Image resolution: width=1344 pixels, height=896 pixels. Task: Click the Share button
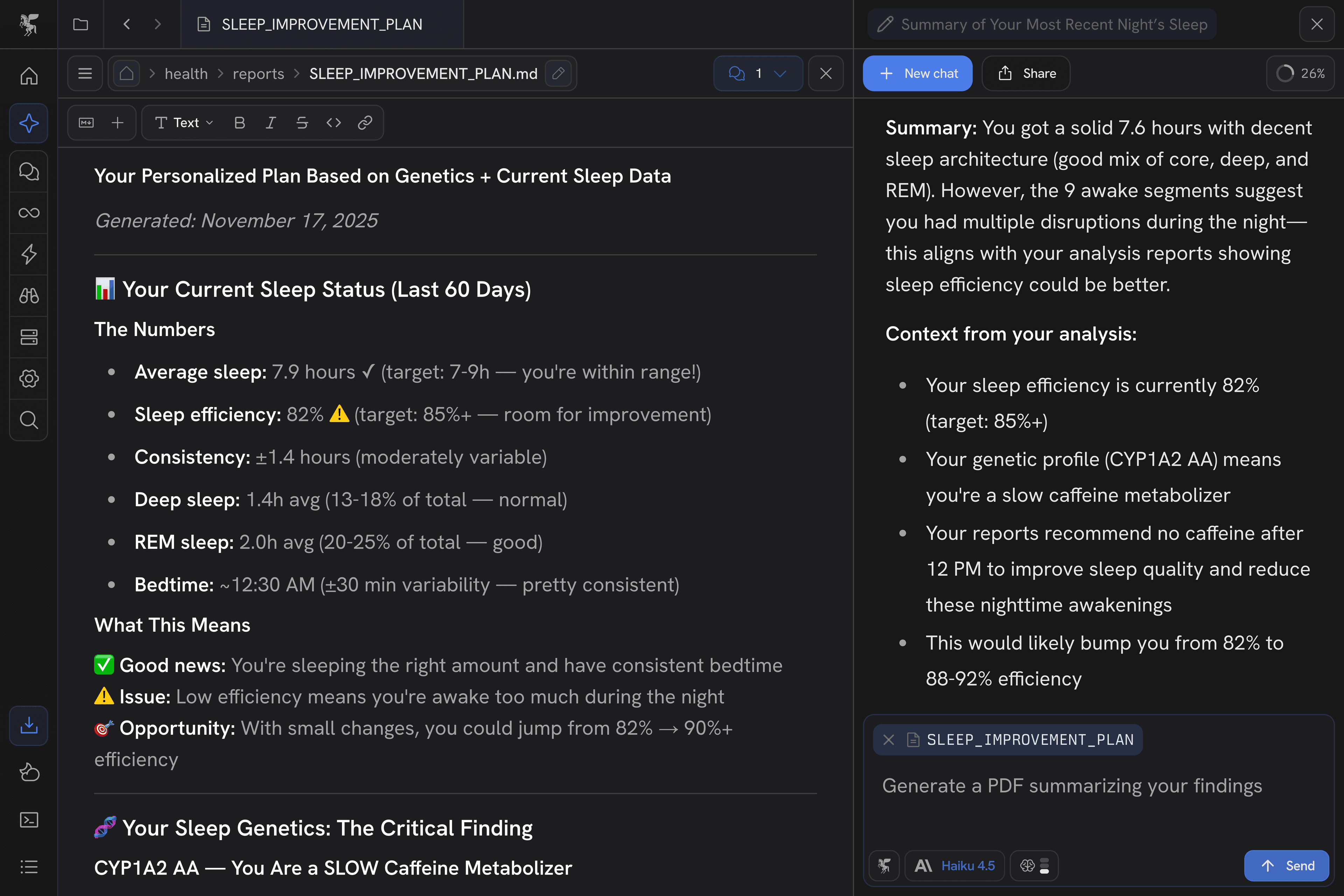(1026, 73)
